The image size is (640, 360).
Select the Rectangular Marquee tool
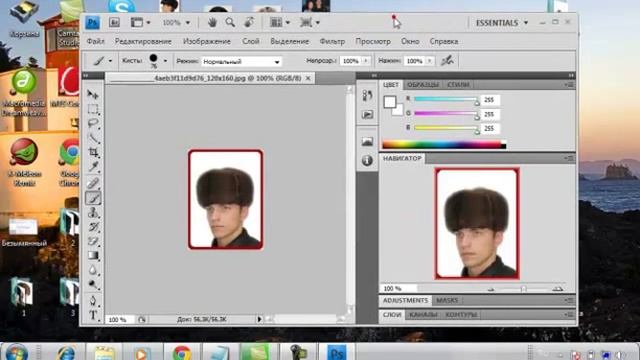click(93, 109)
